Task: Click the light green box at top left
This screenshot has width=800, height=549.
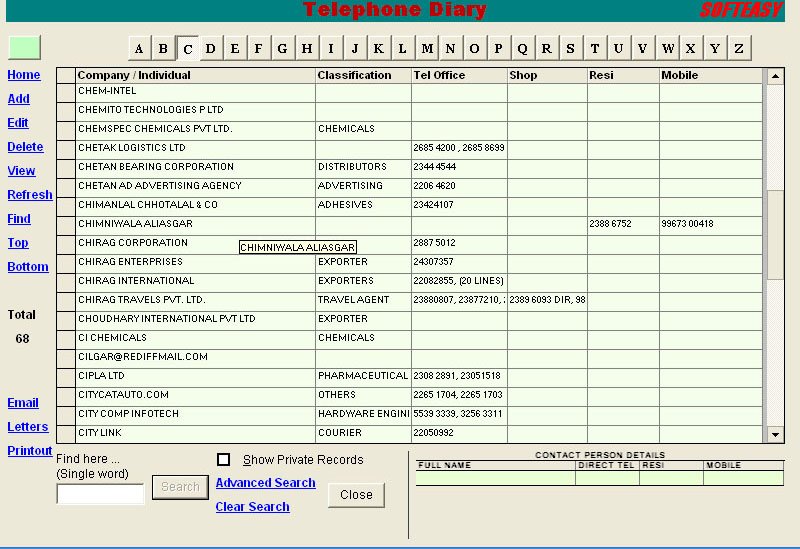Action: click(24, 47)
